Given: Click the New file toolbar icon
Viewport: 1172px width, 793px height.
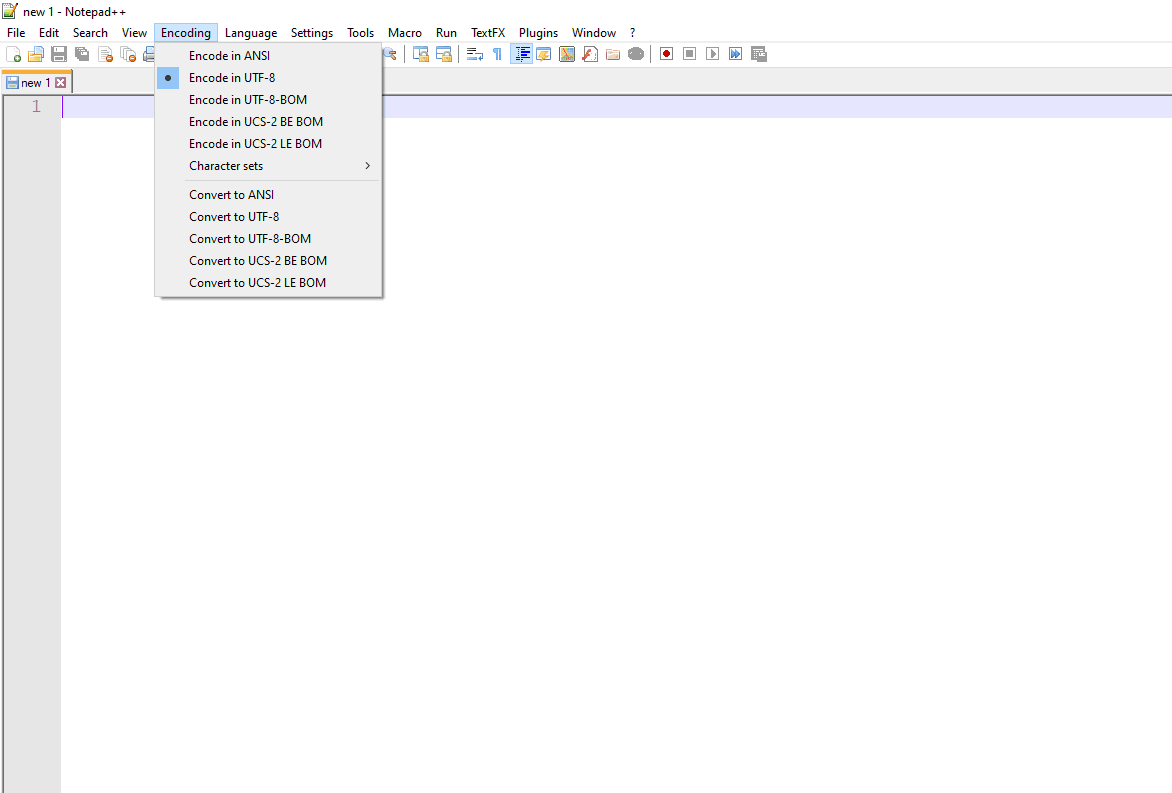Looking at the screenshot, I should [13, 54].
